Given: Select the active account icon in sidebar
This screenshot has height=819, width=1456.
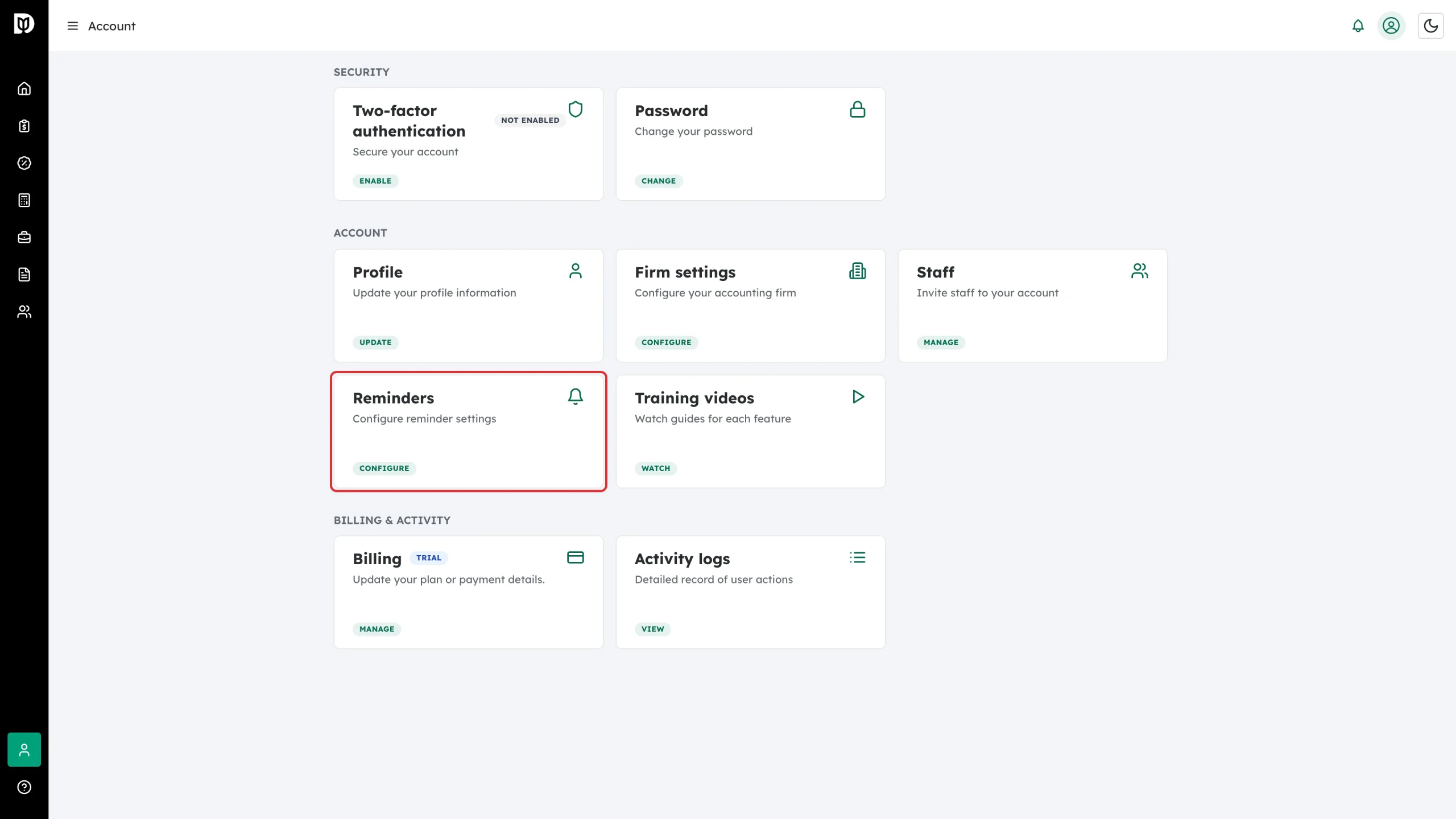Looking at the screenshot, I should (x=24, y=750).
